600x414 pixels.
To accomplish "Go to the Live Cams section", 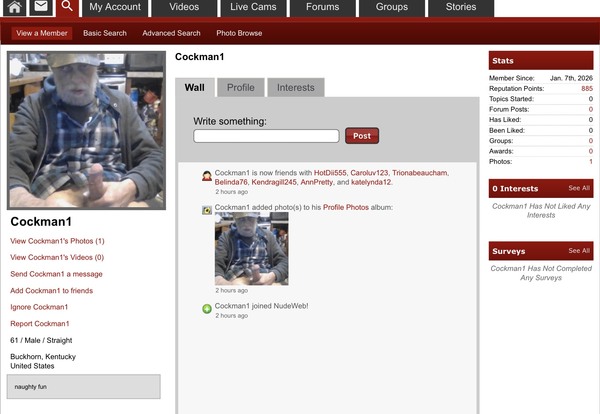I will pos(253,7).
